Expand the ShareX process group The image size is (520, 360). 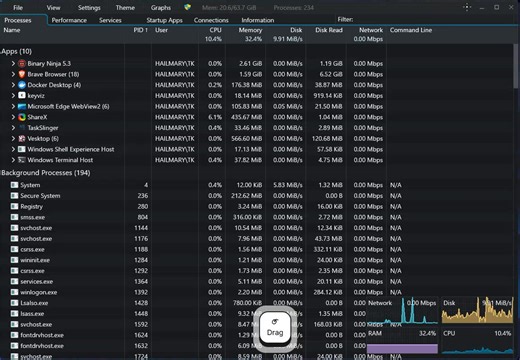pyautogui.click(x=13, y=117)
